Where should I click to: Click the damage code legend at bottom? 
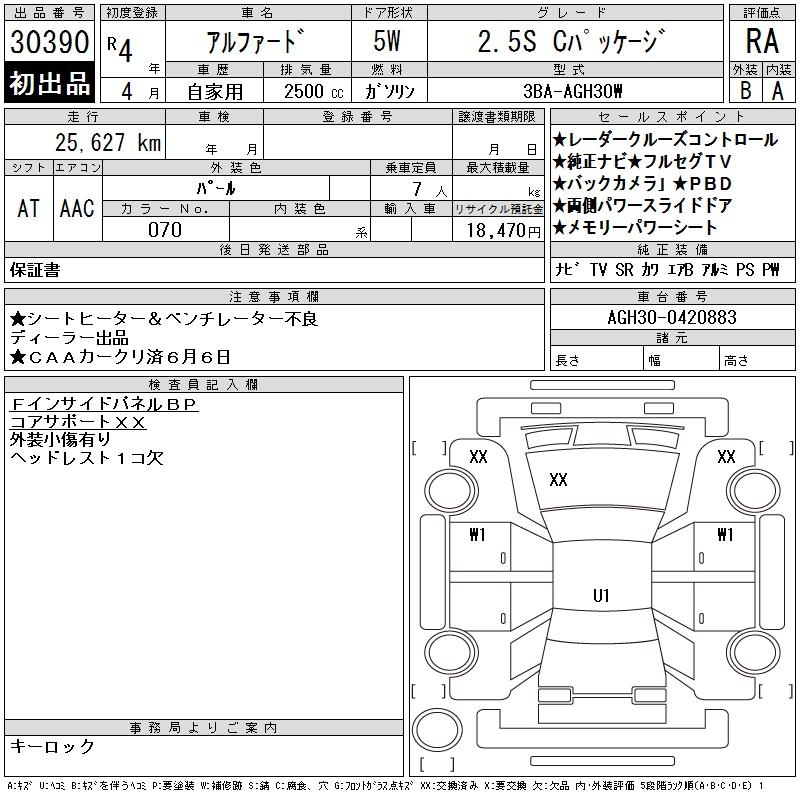click(386, 786)
